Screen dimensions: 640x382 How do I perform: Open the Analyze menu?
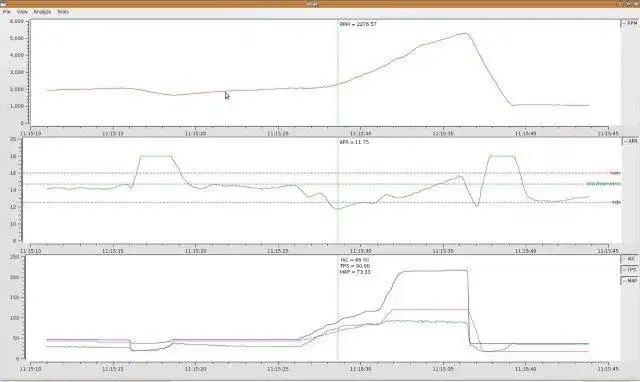tap(42, 12)
